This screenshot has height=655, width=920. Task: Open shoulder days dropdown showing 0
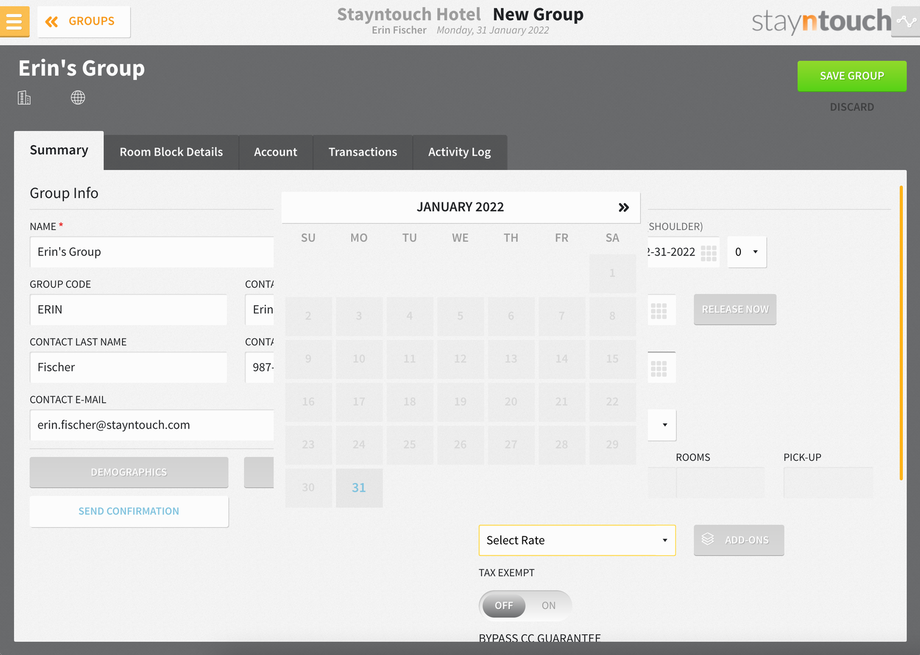click(746, 252)
